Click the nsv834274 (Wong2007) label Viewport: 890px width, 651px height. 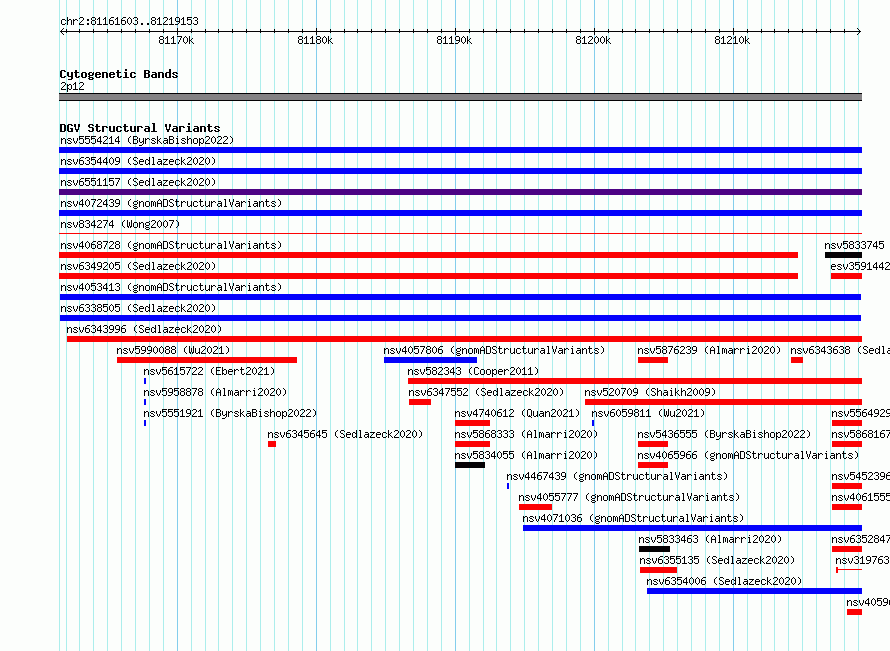[120, 224]
